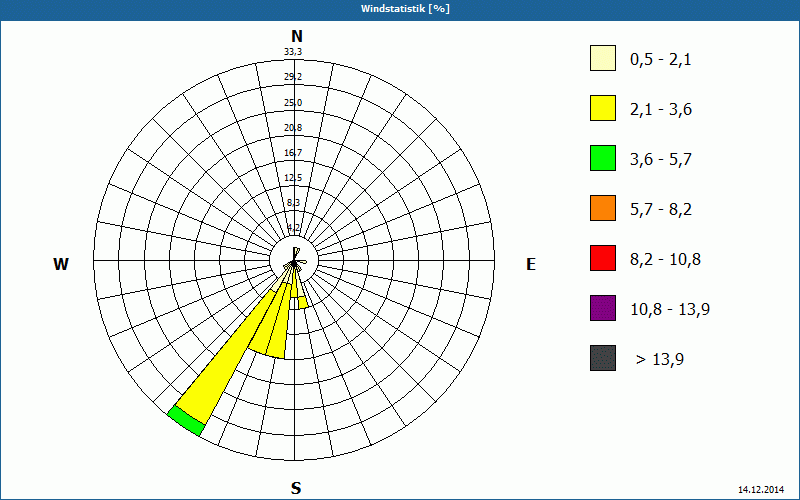800x500 pixels.
Task: Click the legend label '0,5 - 2,1'
Action: click(x=661, y=60)
